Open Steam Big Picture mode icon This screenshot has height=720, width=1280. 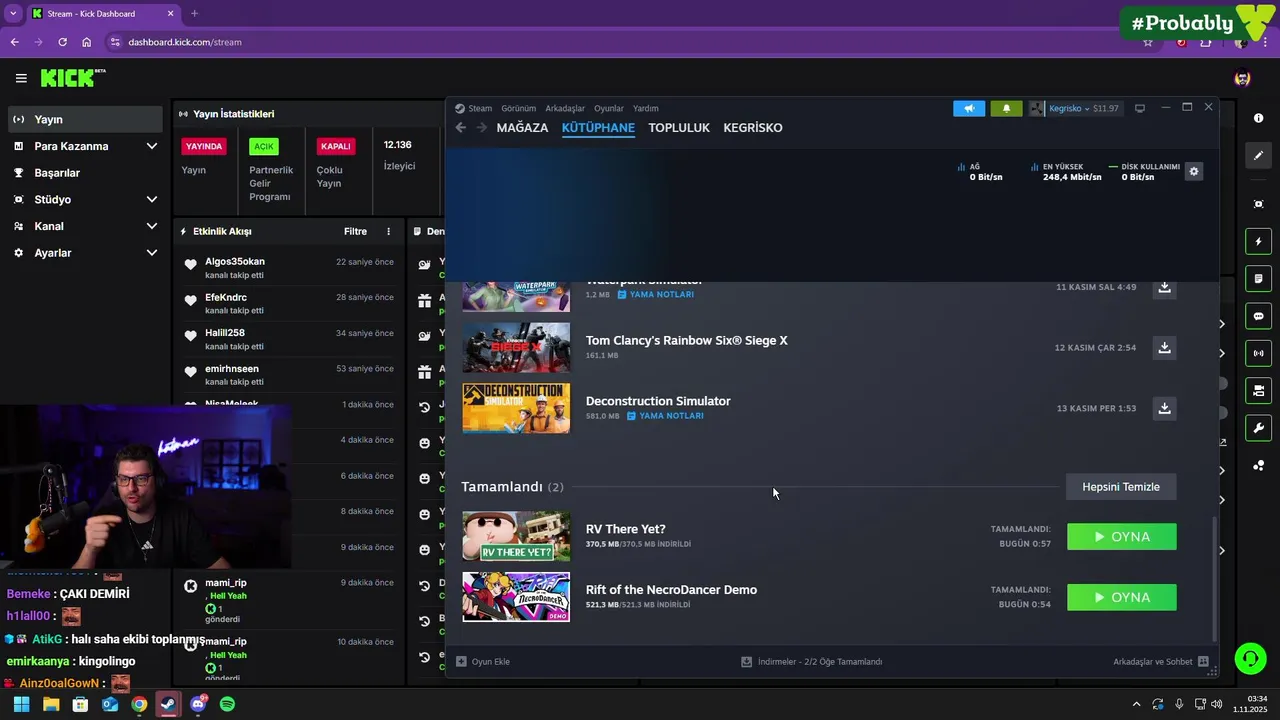1140,108
